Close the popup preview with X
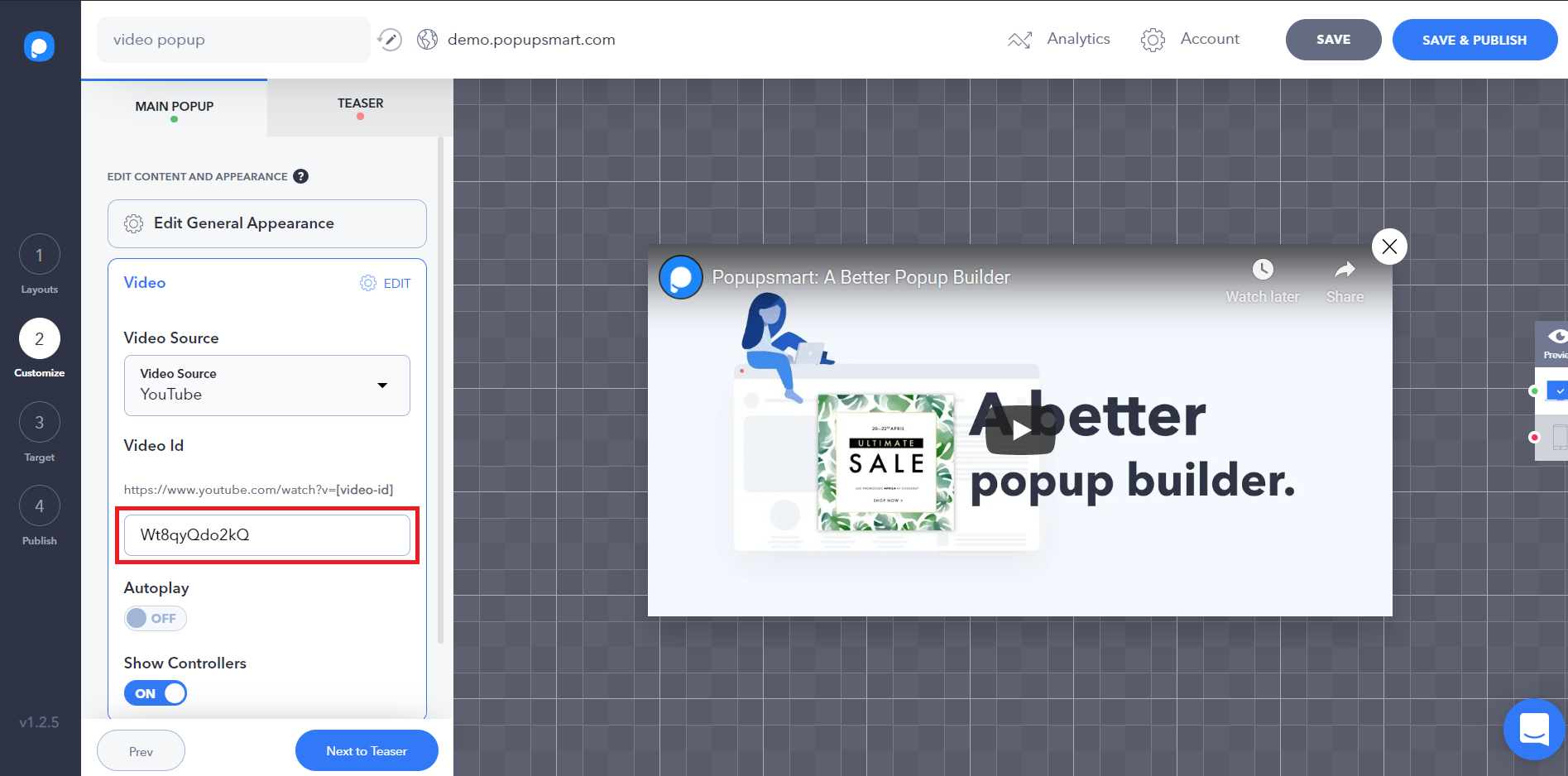This screenshot has width=1568, height=776. pos(1389,247)
